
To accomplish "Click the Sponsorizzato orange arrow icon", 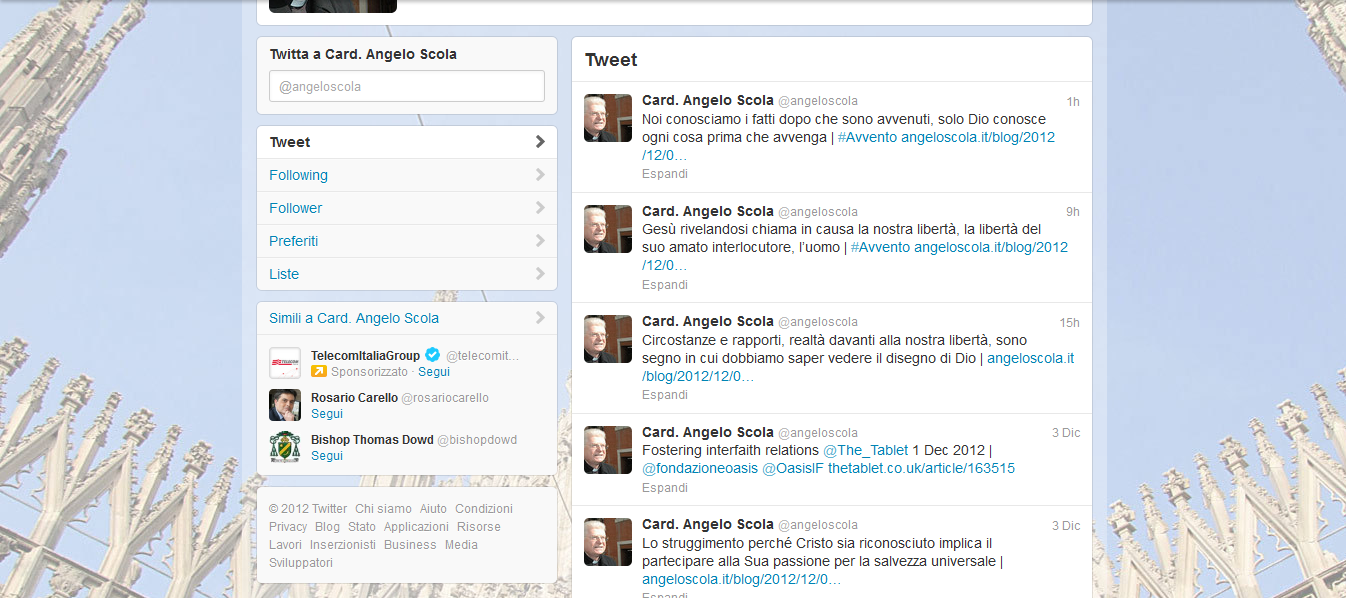I will (x=319, y=372).
